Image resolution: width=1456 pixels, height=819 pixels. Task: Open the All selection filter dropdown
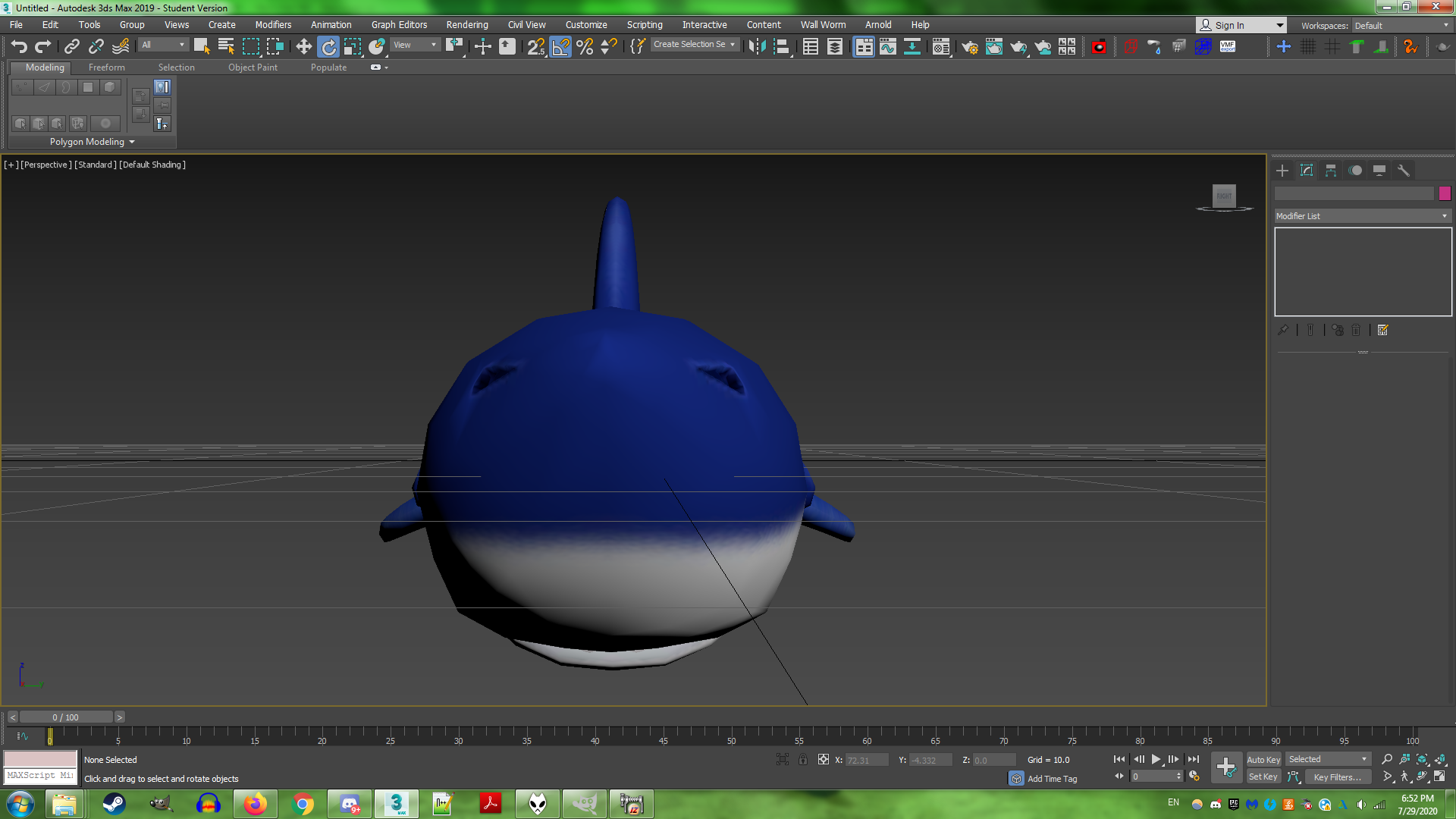coord(162,45)
